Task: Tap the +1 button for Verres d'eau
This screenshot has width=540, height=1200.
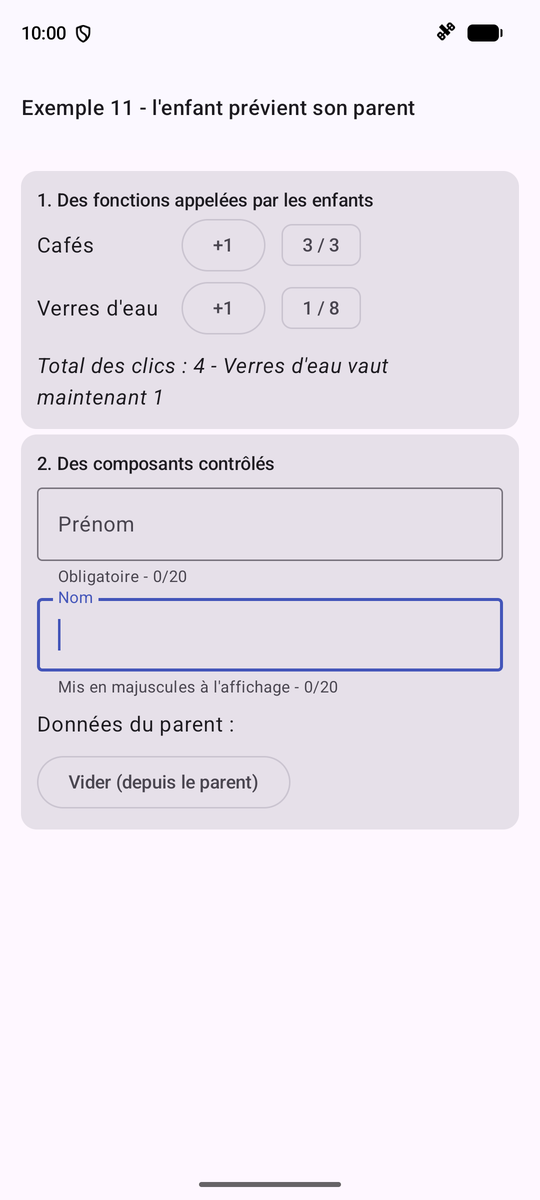Action: [223, 308]
